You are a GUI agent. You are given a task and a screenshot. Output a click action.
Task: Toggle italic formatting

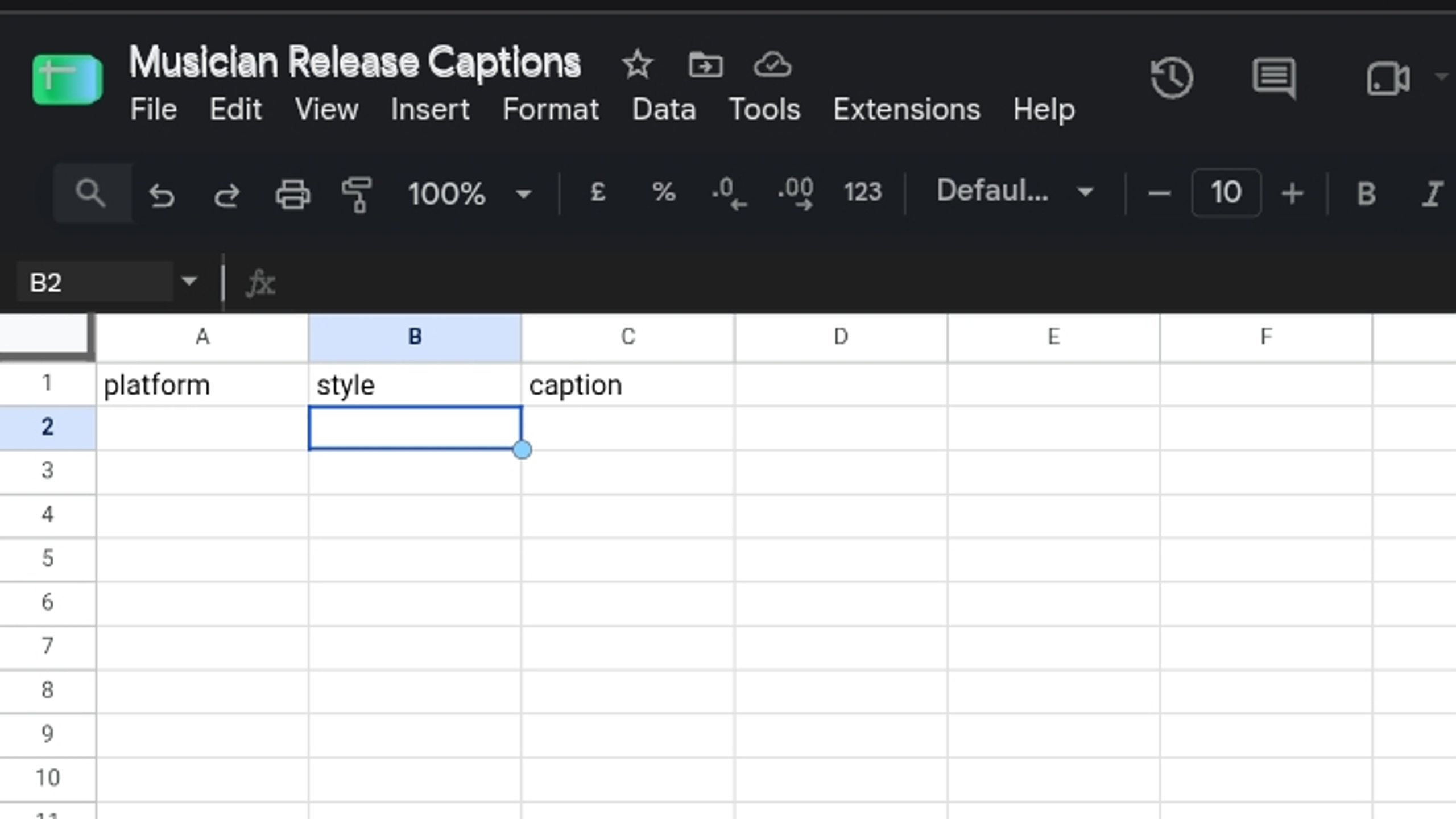pyautogui.click(x=1432, y=194)
